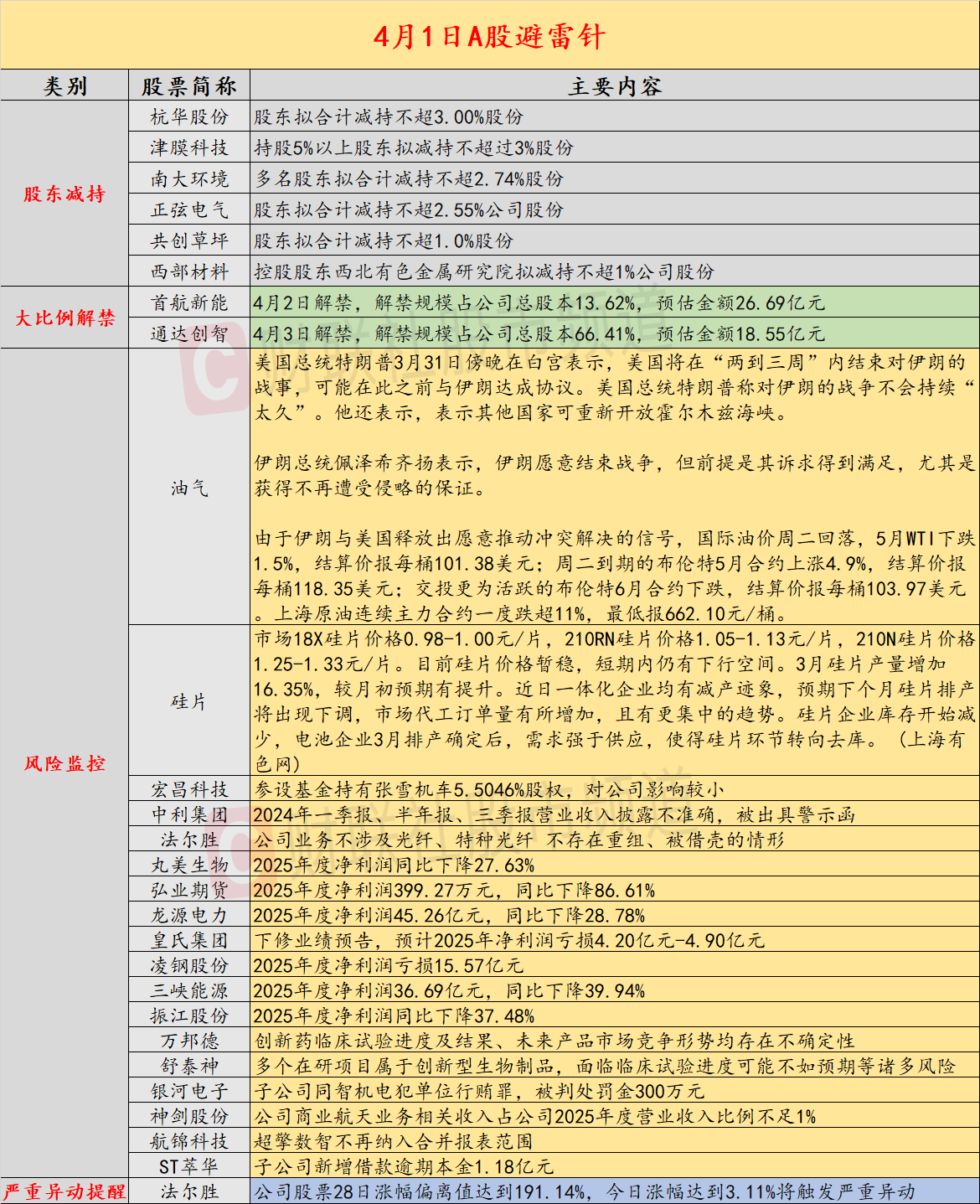Select stock name 南大环境
Screen dimensions: 980x1204
[x=189, y=178]
